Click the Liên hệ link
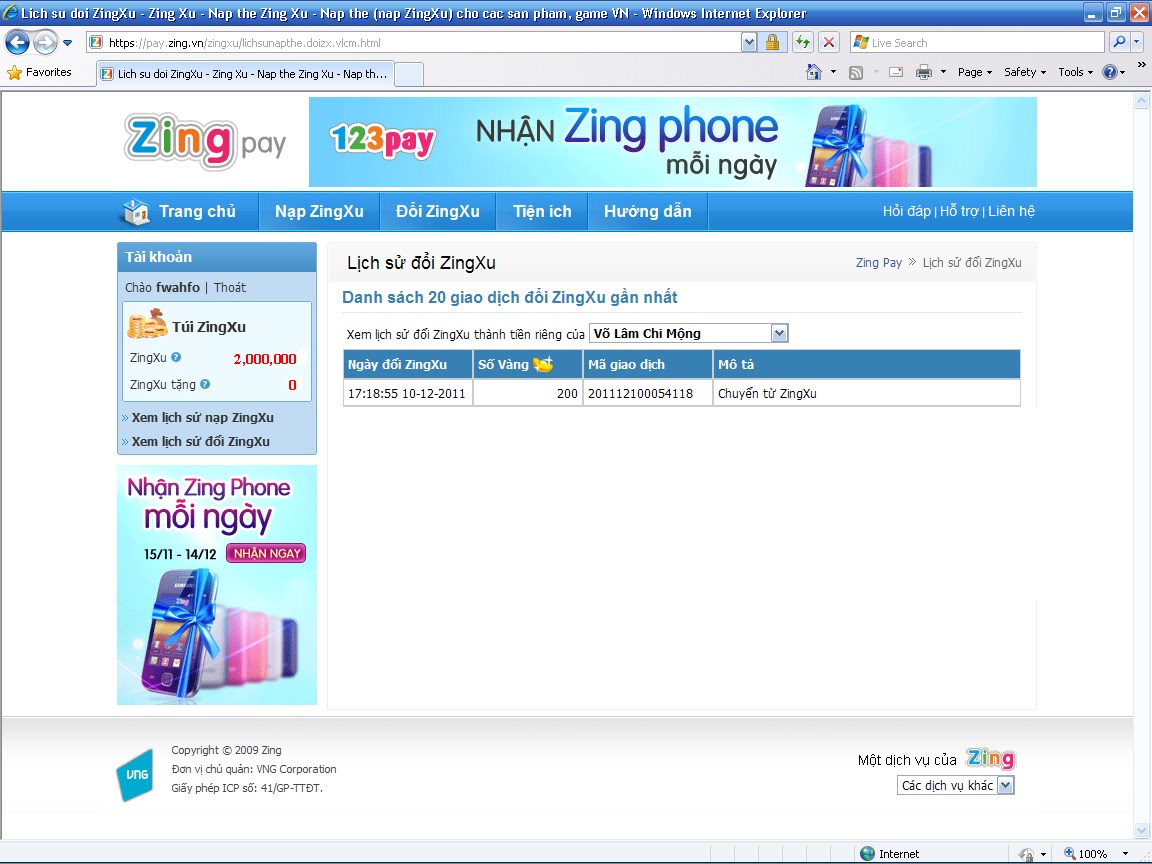Screen dimensions: 1152x864 1011,212
